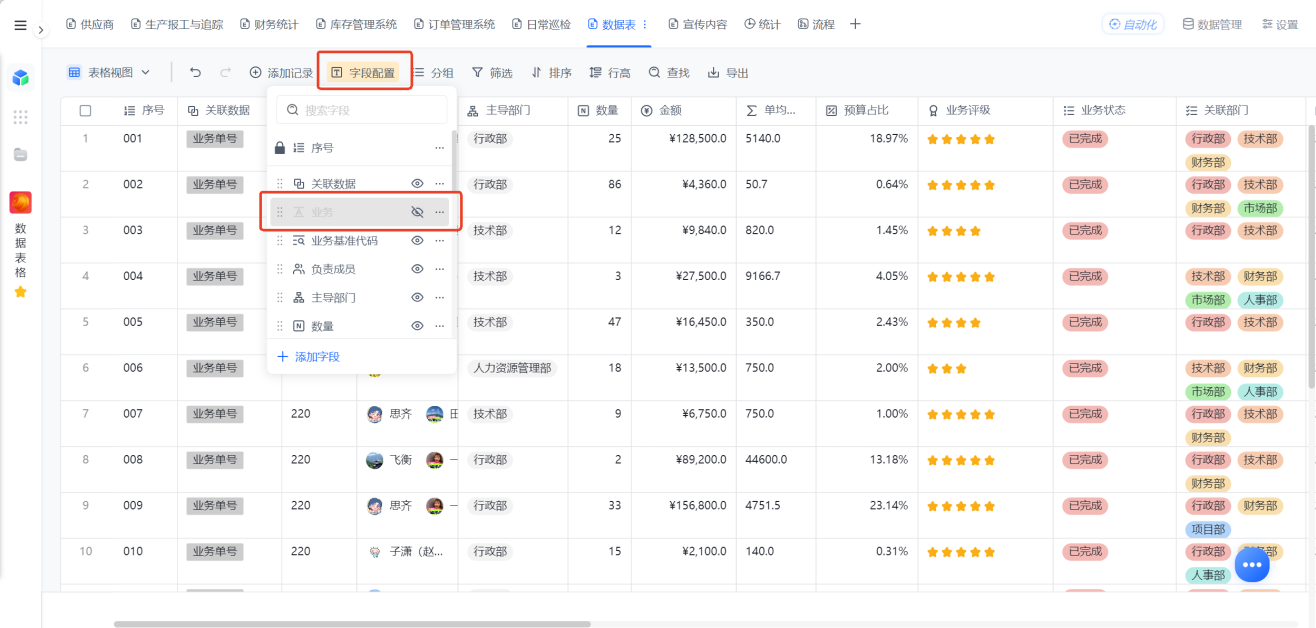Open the hamburger menu icon
This screenshot has height=628, width=1316.
point(20,26)
